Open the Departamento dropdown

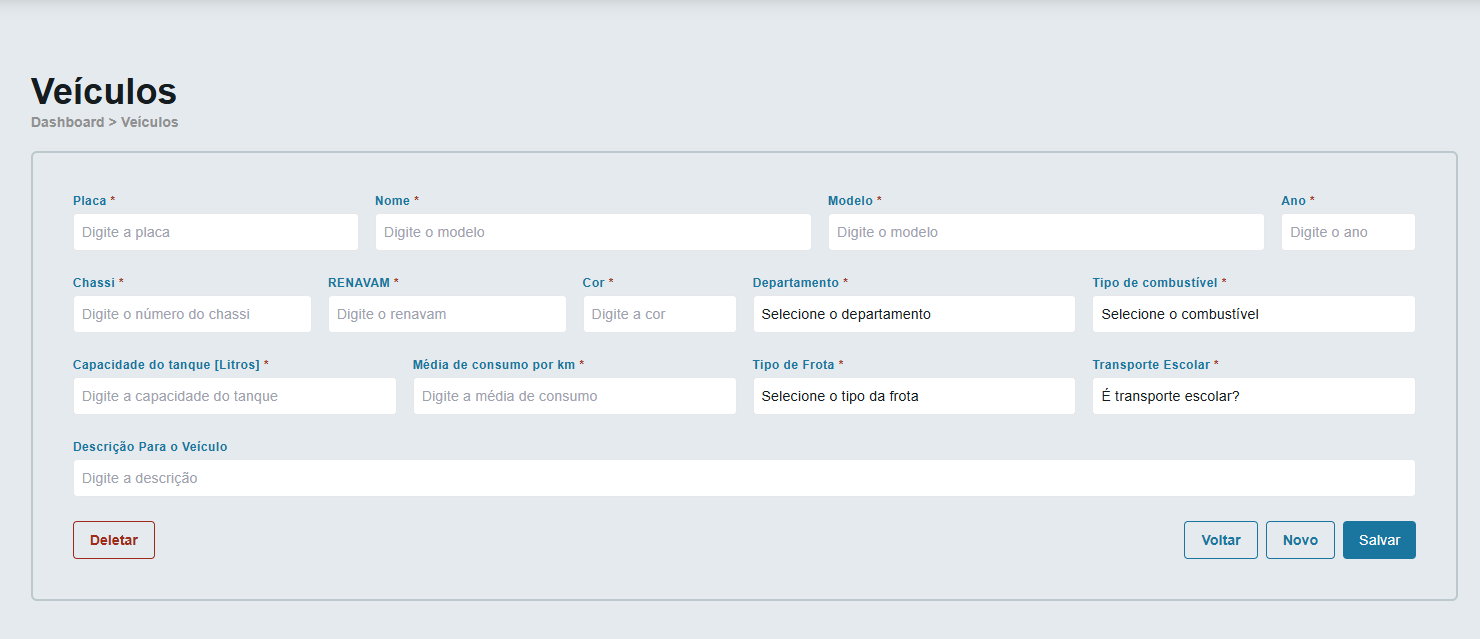913,314
